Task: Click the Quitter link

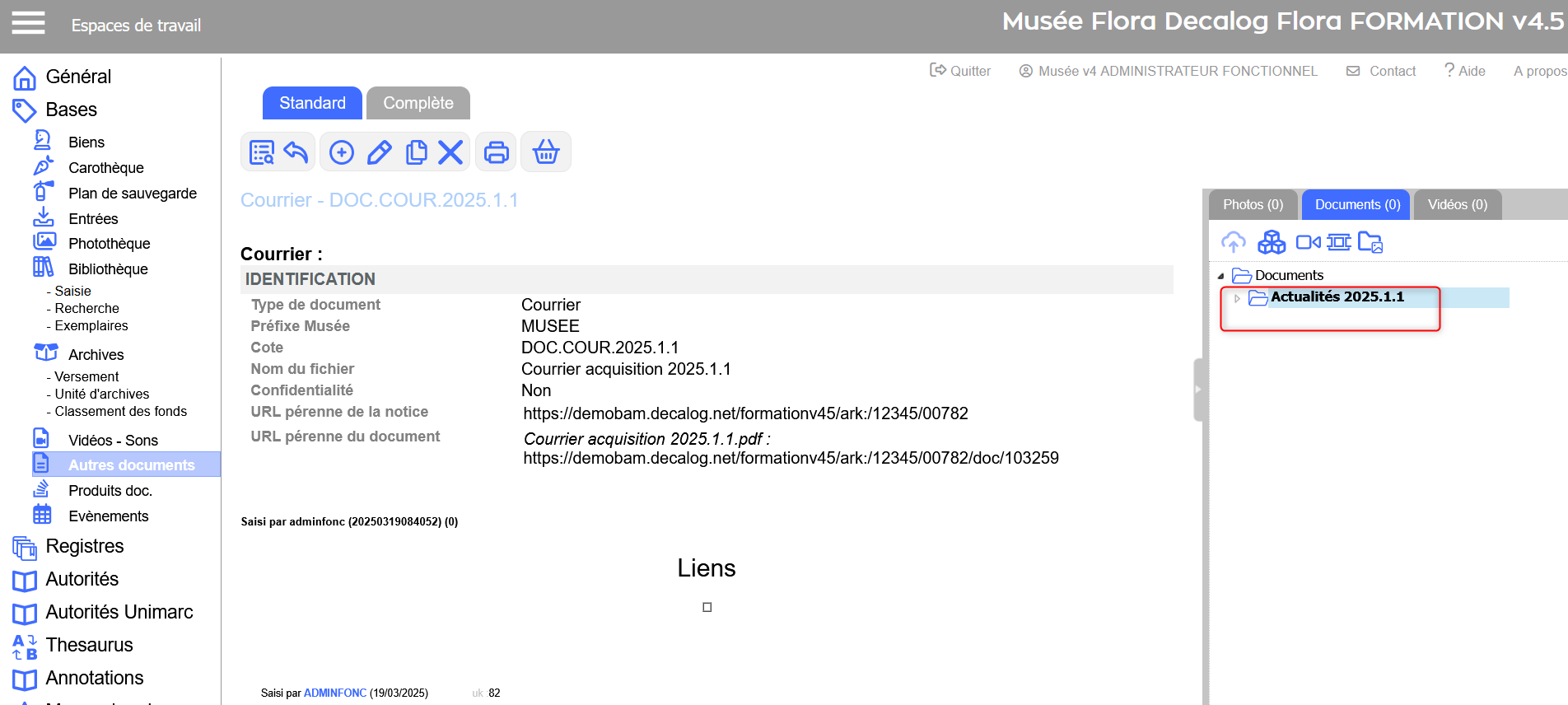Action: [960, 71]
